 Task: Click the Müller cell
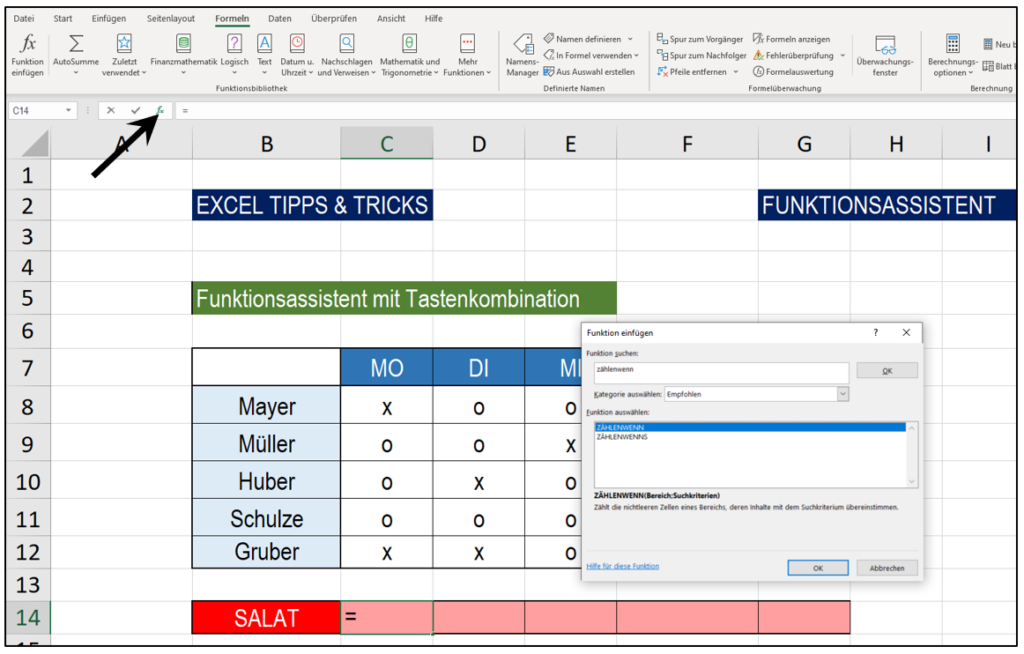point(266,444)
